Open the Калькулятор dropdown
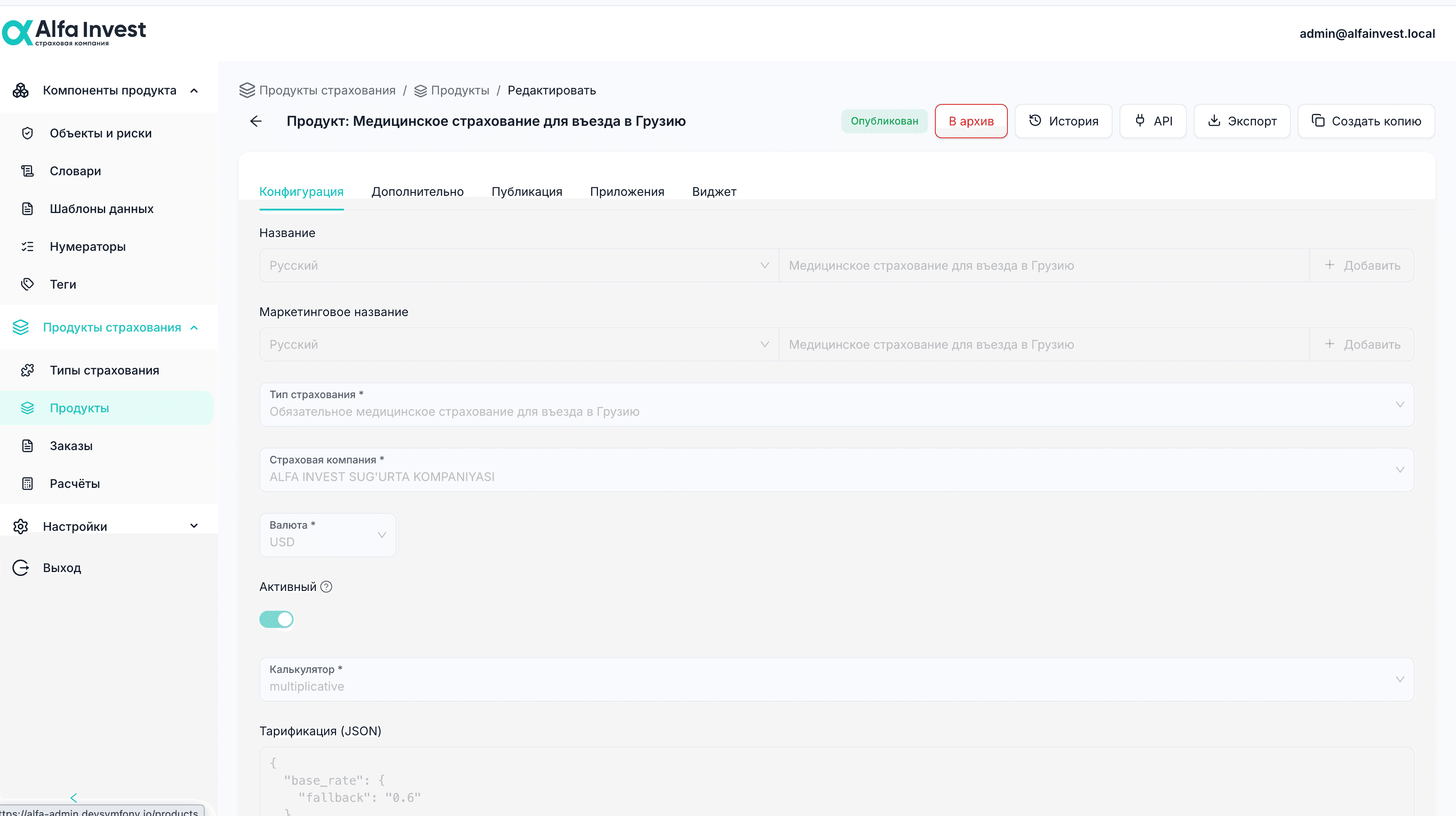1456x816 pixels. [x=837, y=679]
